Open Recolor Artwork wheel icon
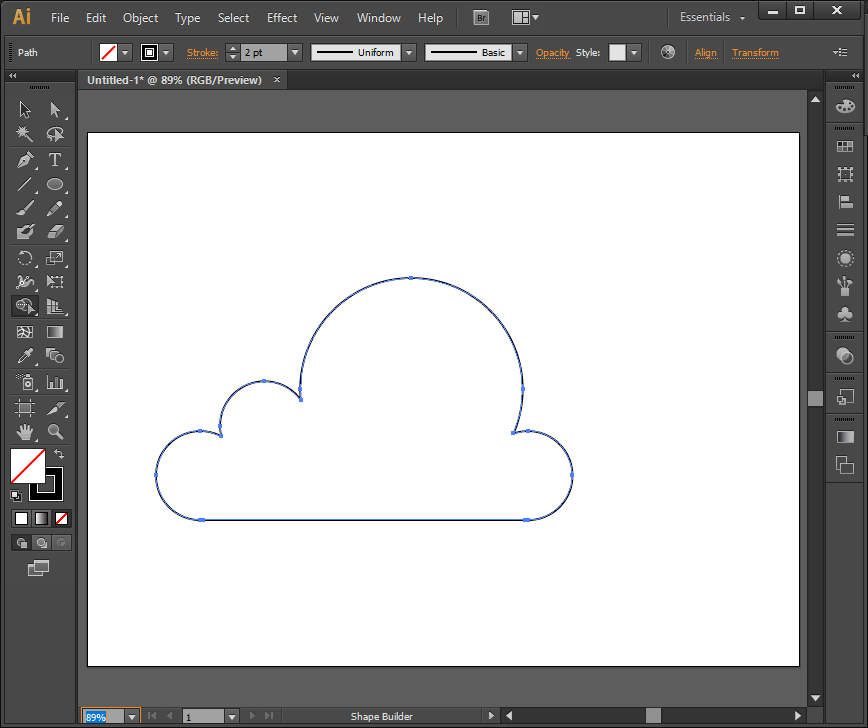The height and width of the screenshot is (728, 868). tap(668, 53)
